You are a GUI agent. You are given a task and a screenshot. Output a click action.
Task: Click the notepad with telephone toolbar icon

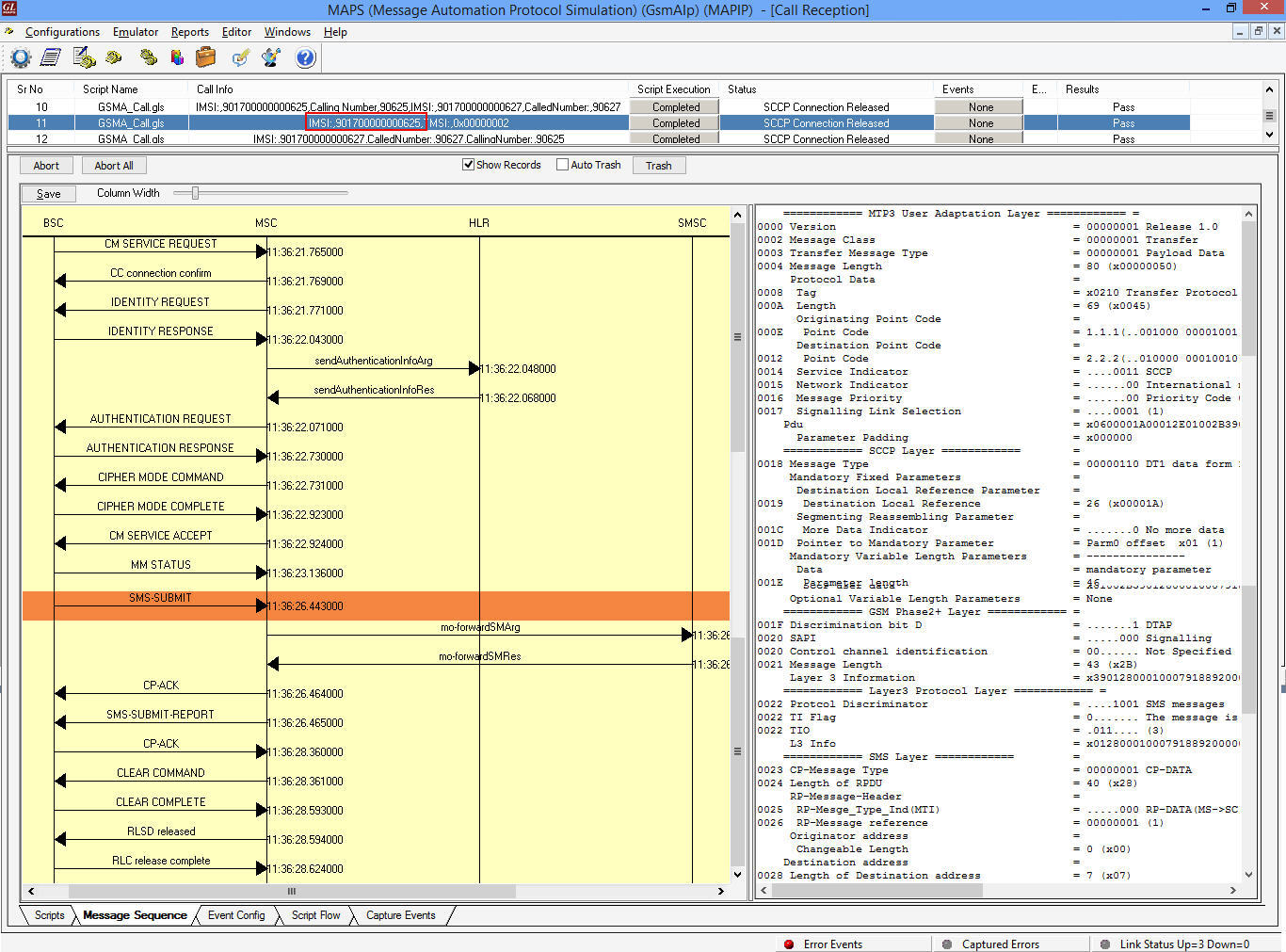point(84,58)
